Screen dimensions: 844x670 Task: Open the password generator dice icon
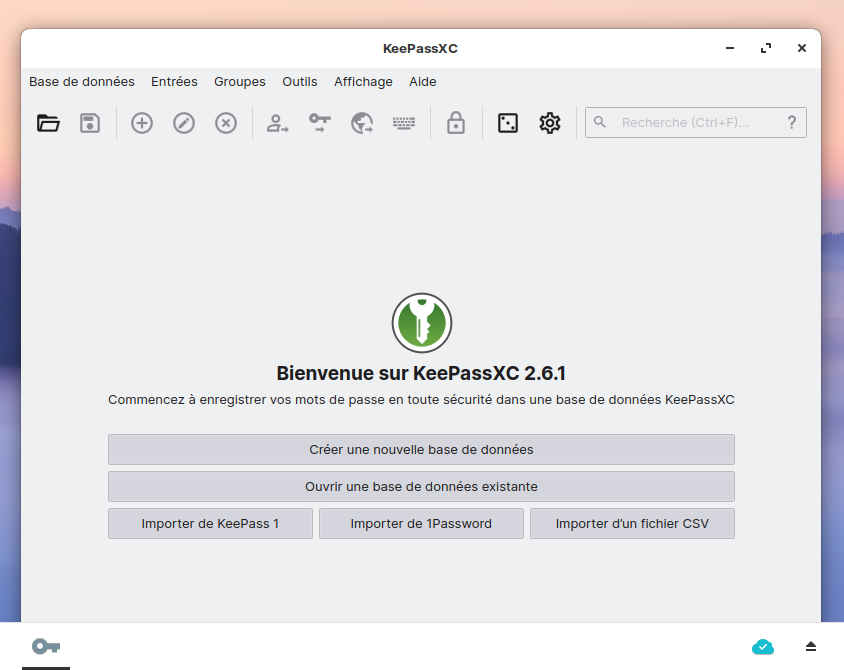tap(508, 123)
